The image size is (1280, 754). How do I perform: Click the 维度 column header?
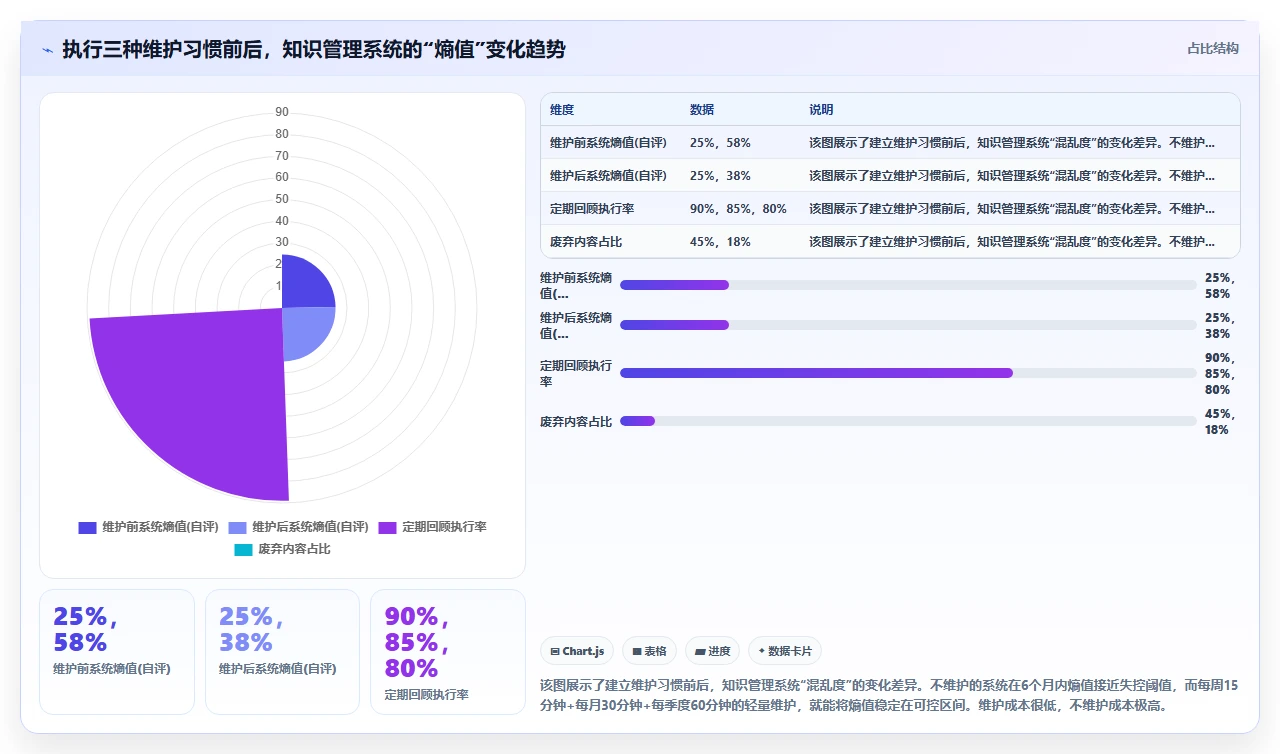562,110
